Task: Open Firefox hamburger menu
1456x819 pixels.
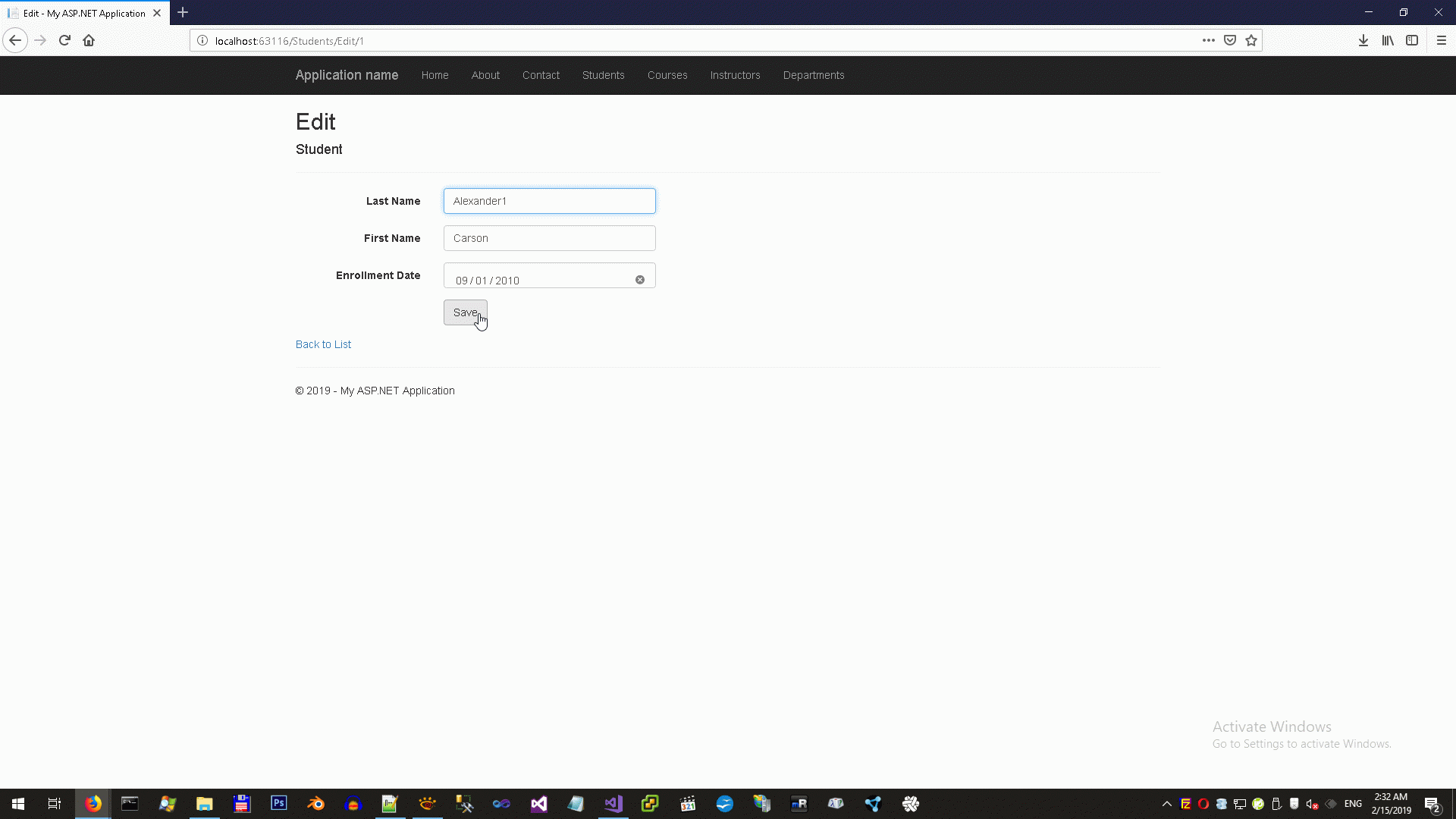Action: coord(1442,40)
